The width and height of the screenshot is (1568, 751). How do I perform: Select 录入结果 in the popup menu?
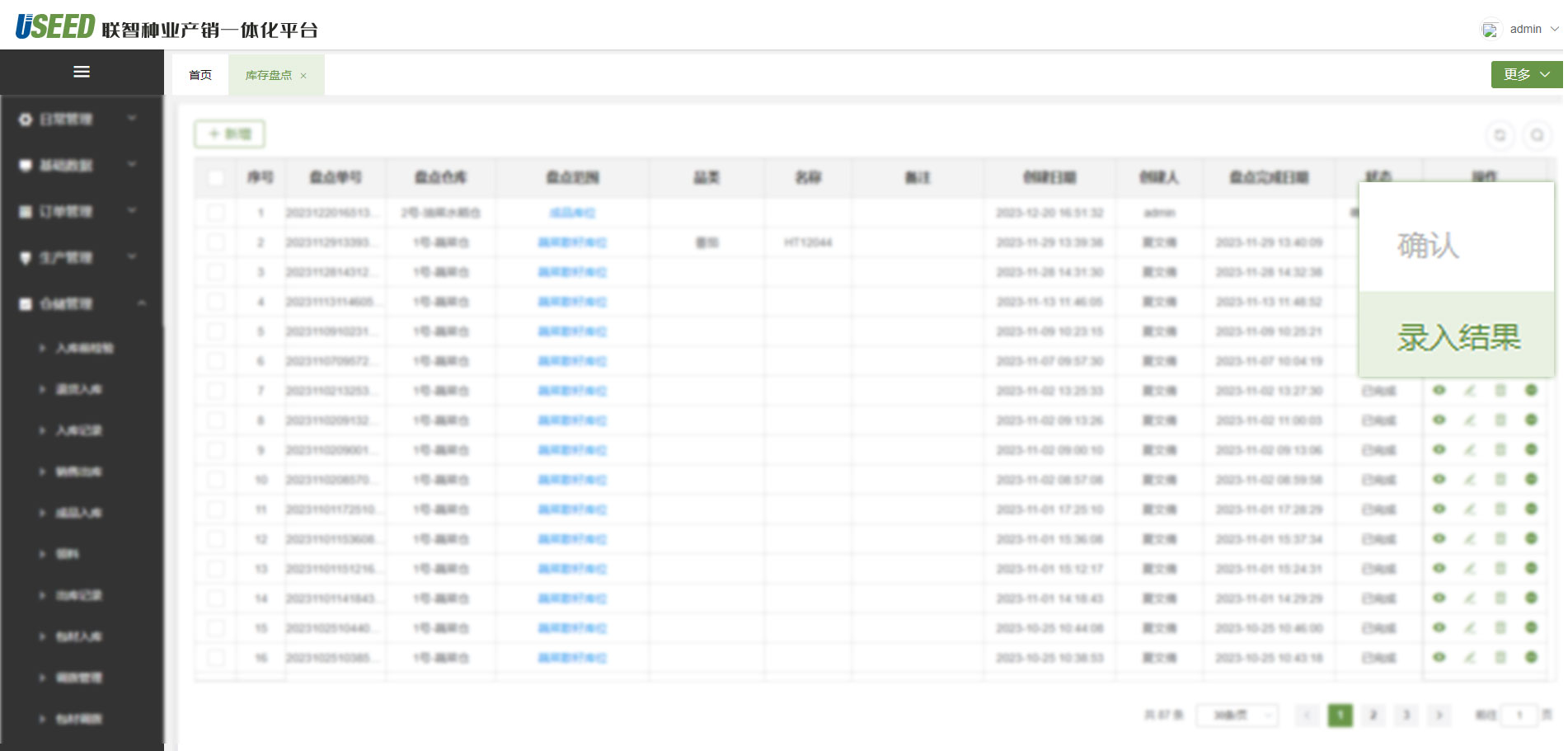[1457, 336]
